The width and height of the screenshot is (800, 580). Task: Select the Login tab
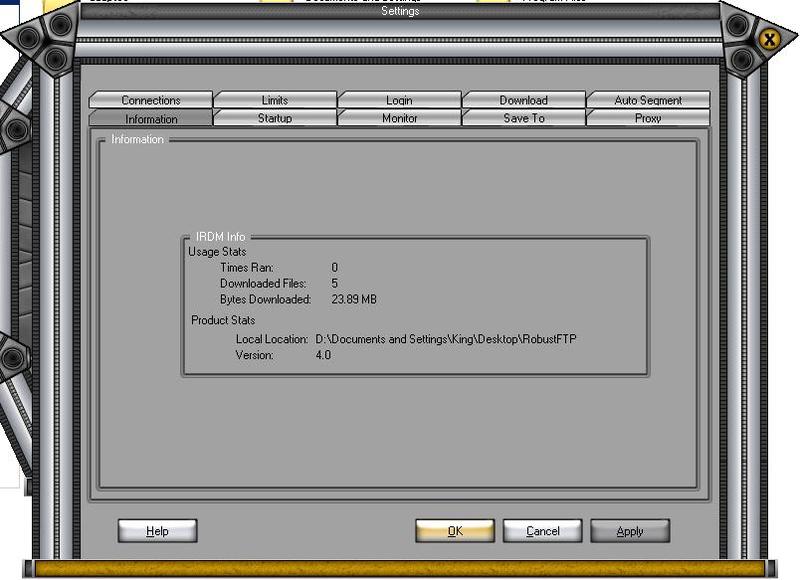click(x=399, y=100)
